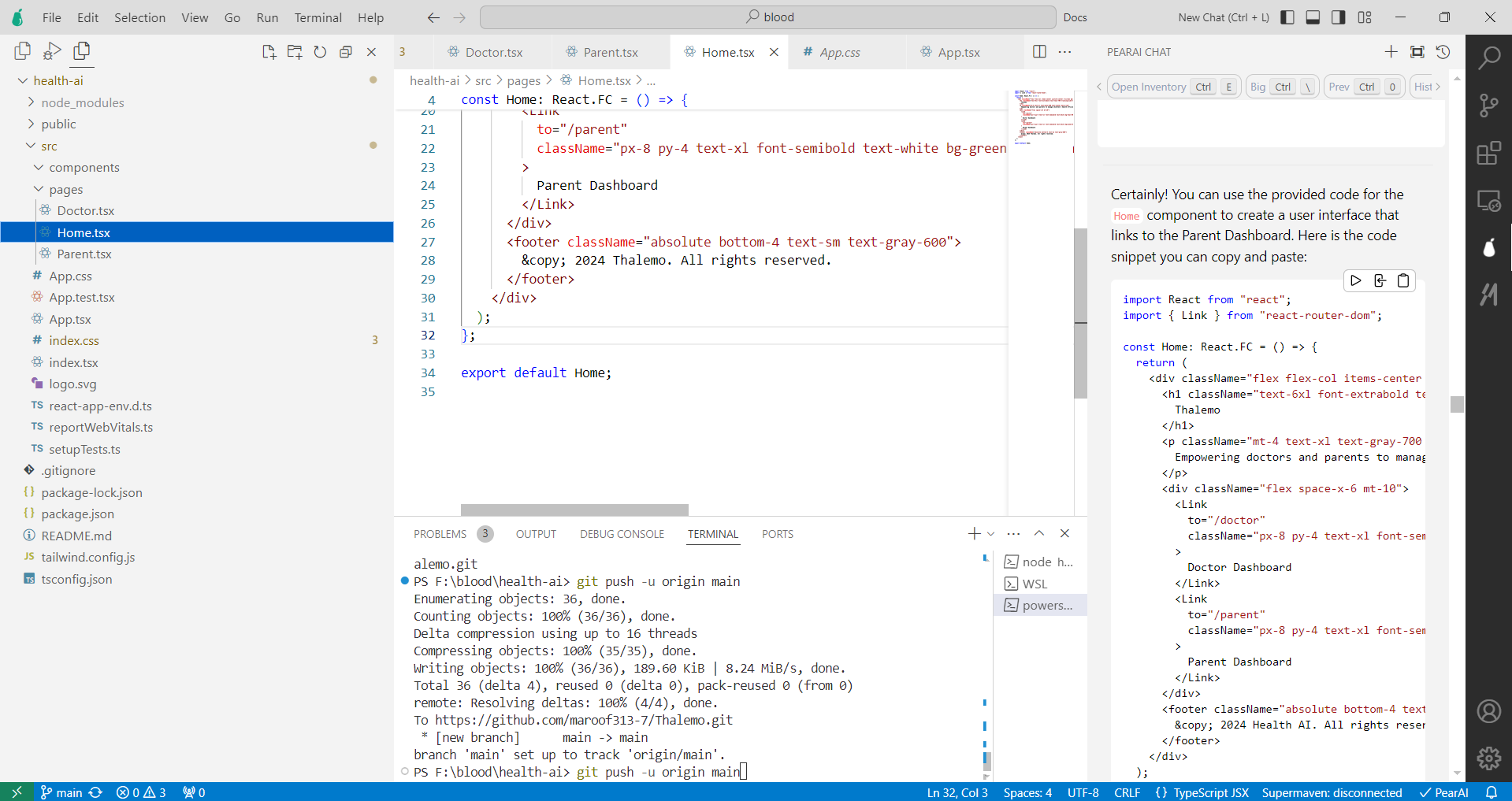
Task: Click the Split Editor icon
Action: [1039, 52]
